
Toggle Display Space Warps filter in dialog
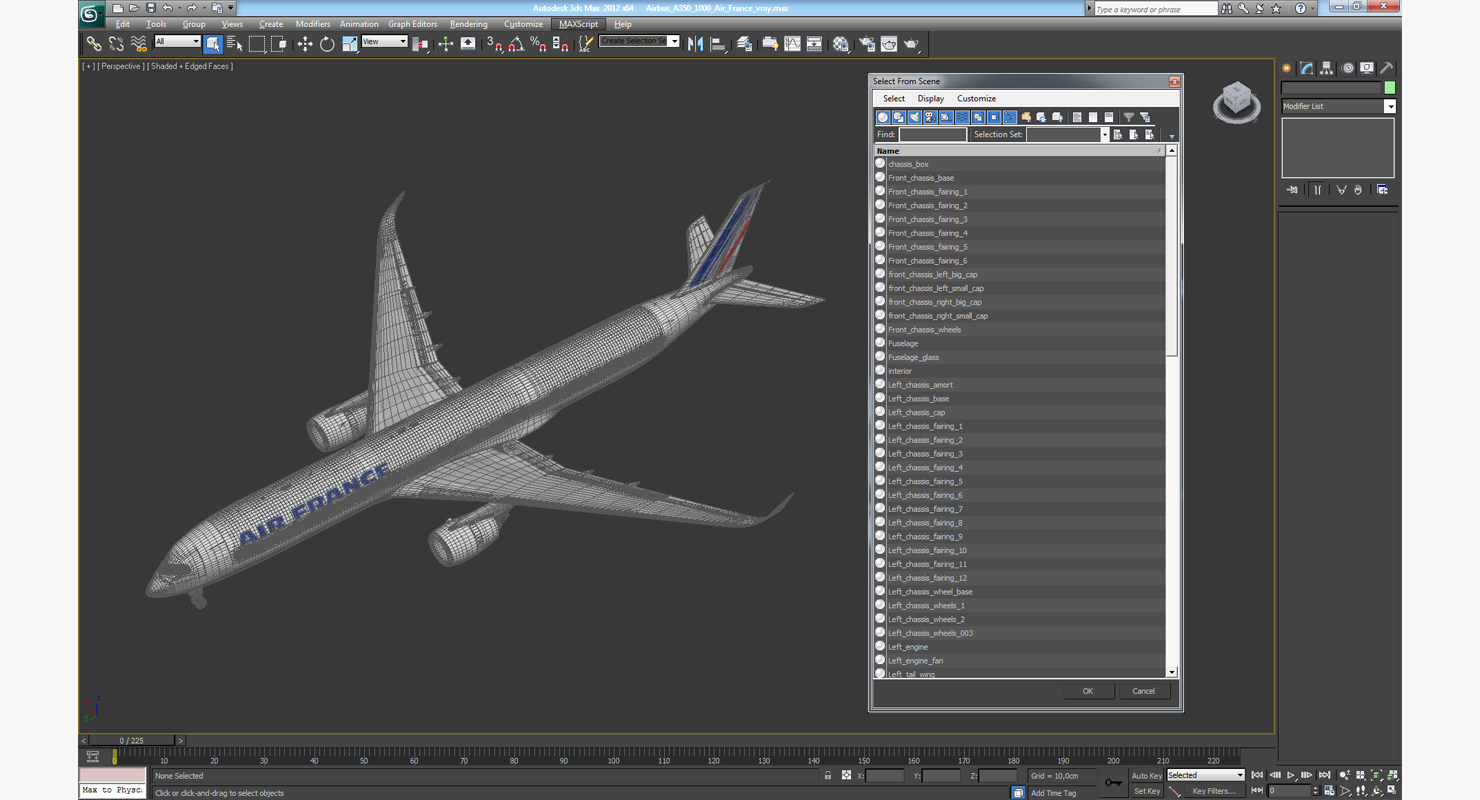tap(962, 117)
